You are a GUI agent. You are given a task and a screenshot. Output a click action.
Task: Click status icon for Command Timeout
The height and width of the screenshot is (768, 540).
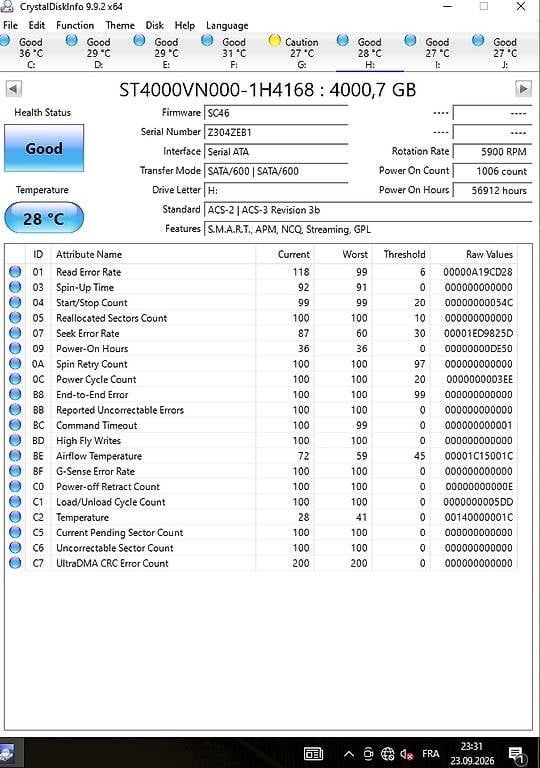(x=15, y=425)
